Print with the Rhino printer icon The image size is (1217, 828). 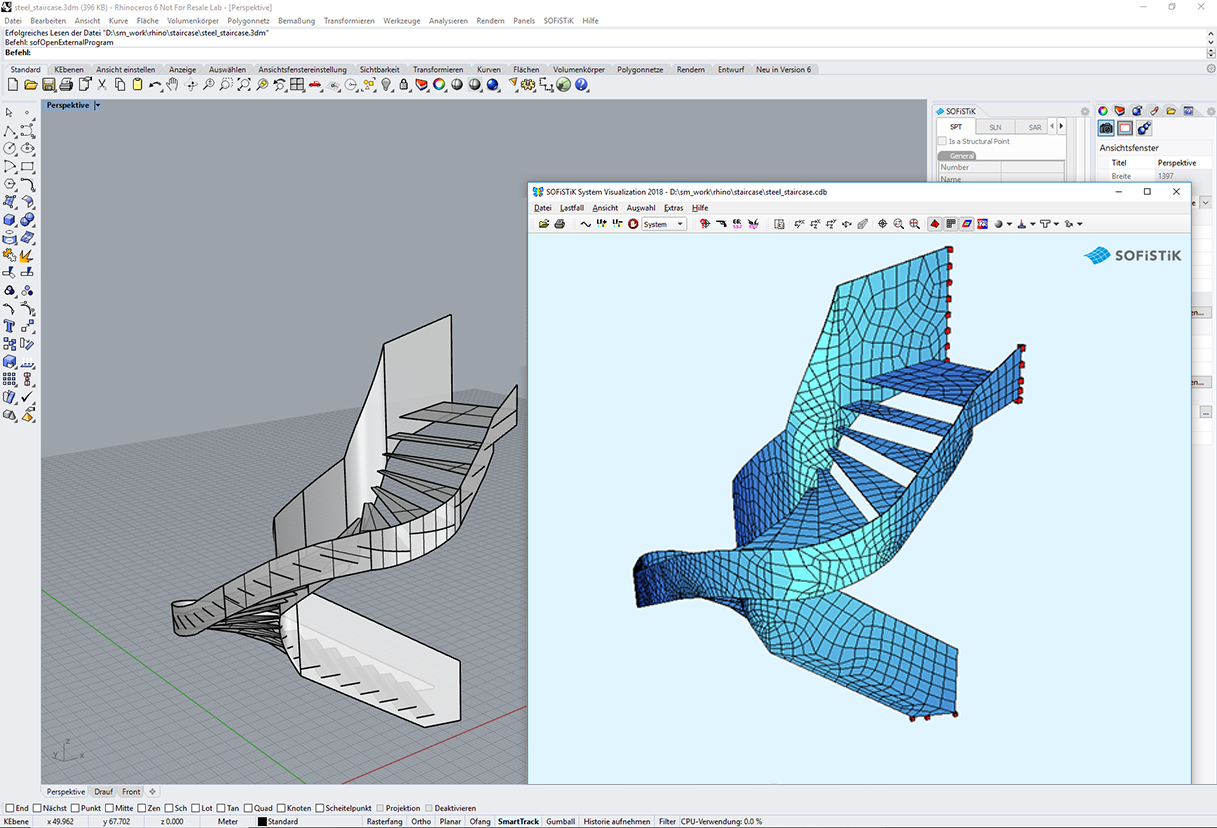click(66, 85)
